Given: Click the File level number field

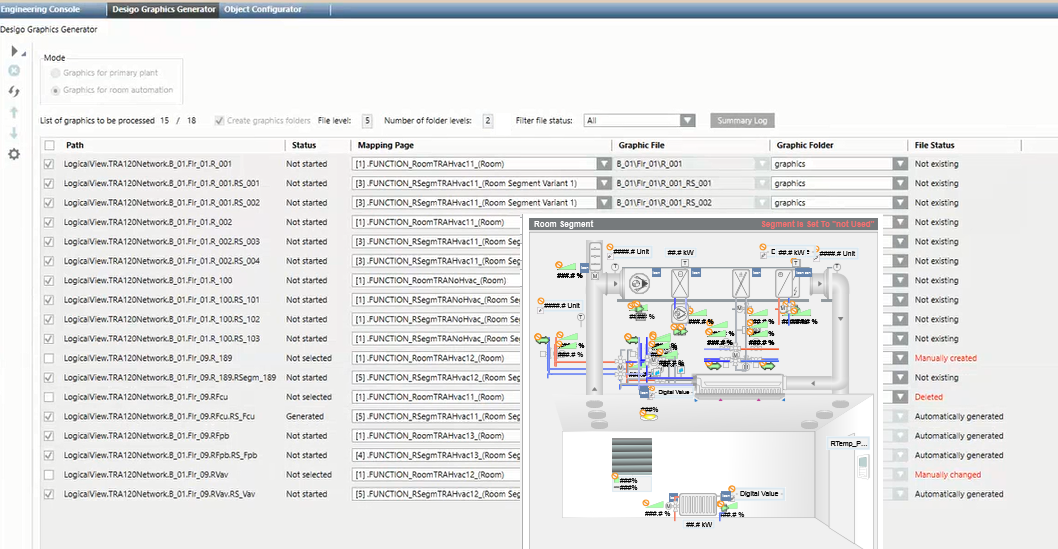Looking at the screenshot, I should 367,121.
